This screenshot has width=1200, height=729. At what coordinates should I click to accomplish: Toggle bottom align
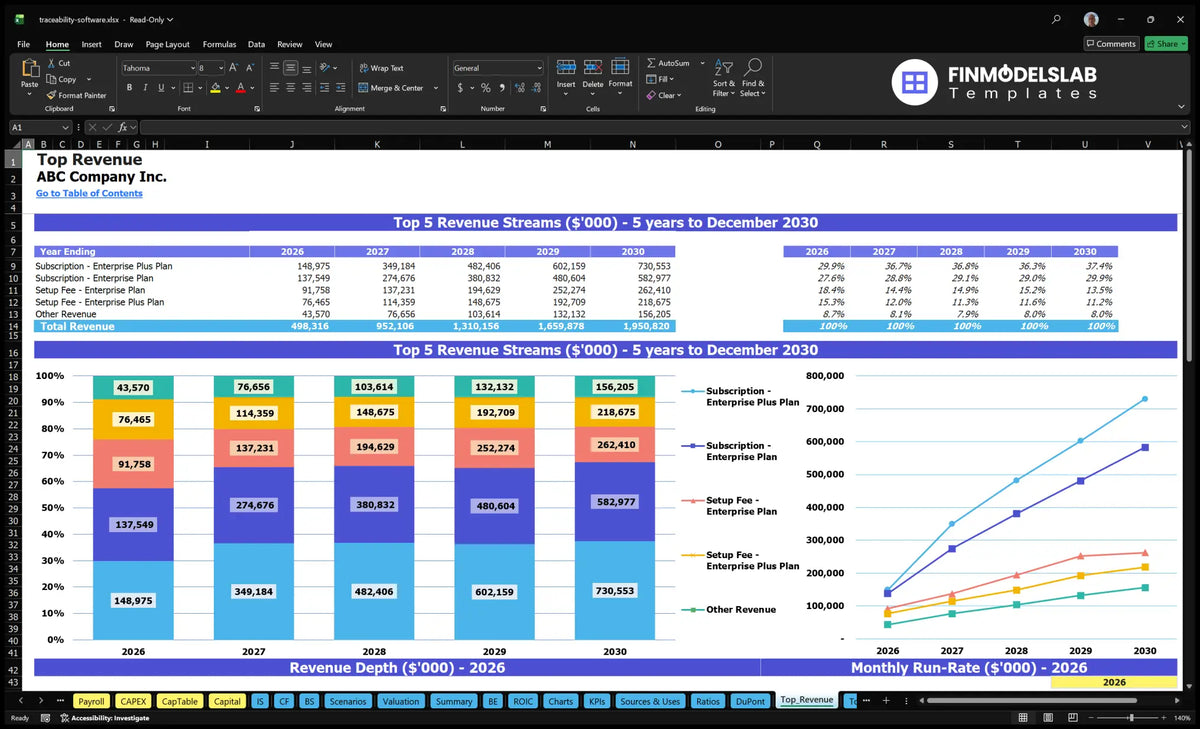[x=306, y=68]
